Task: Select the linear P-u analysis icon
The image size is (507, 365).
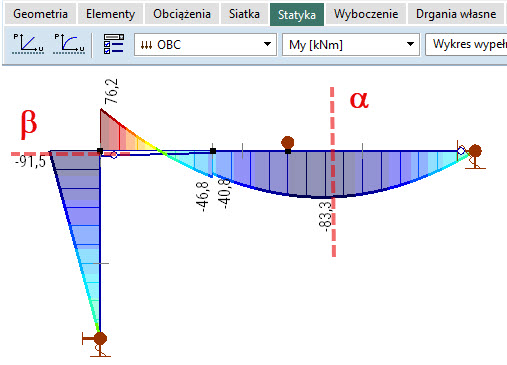Action: coord(28,44)
